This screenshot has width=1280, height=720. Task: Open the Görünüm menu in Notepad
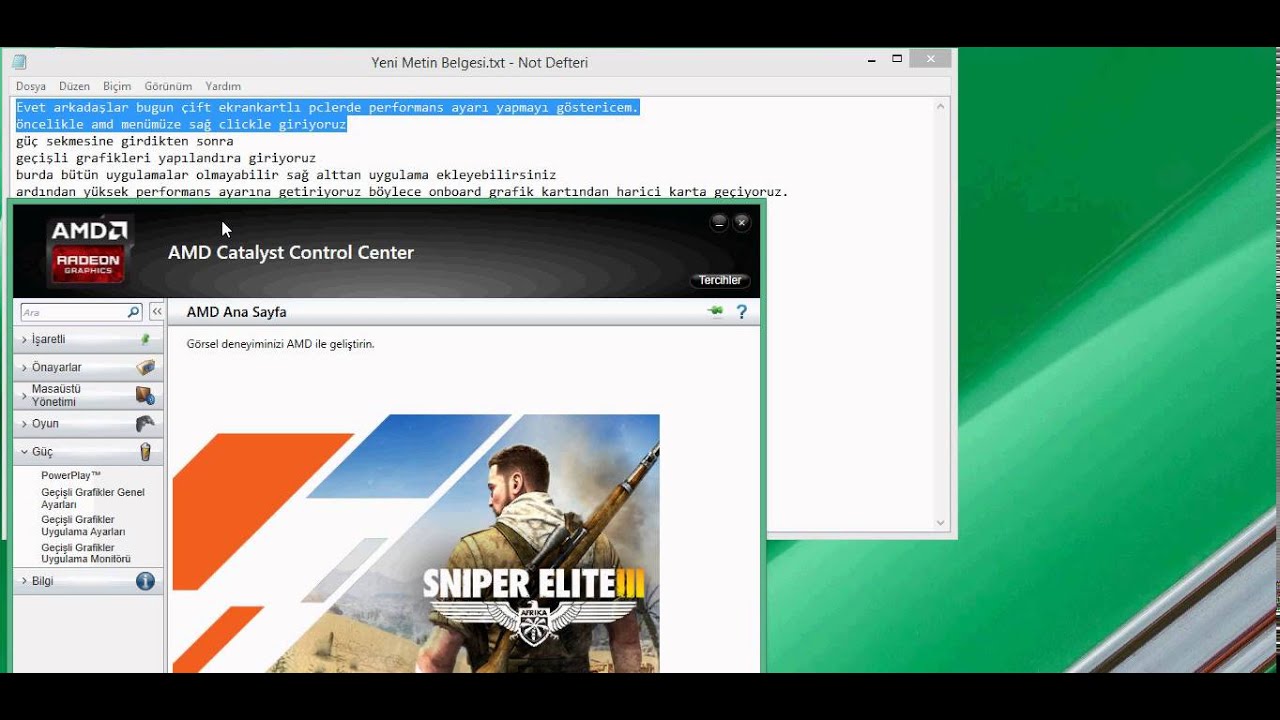click(168, 86)
